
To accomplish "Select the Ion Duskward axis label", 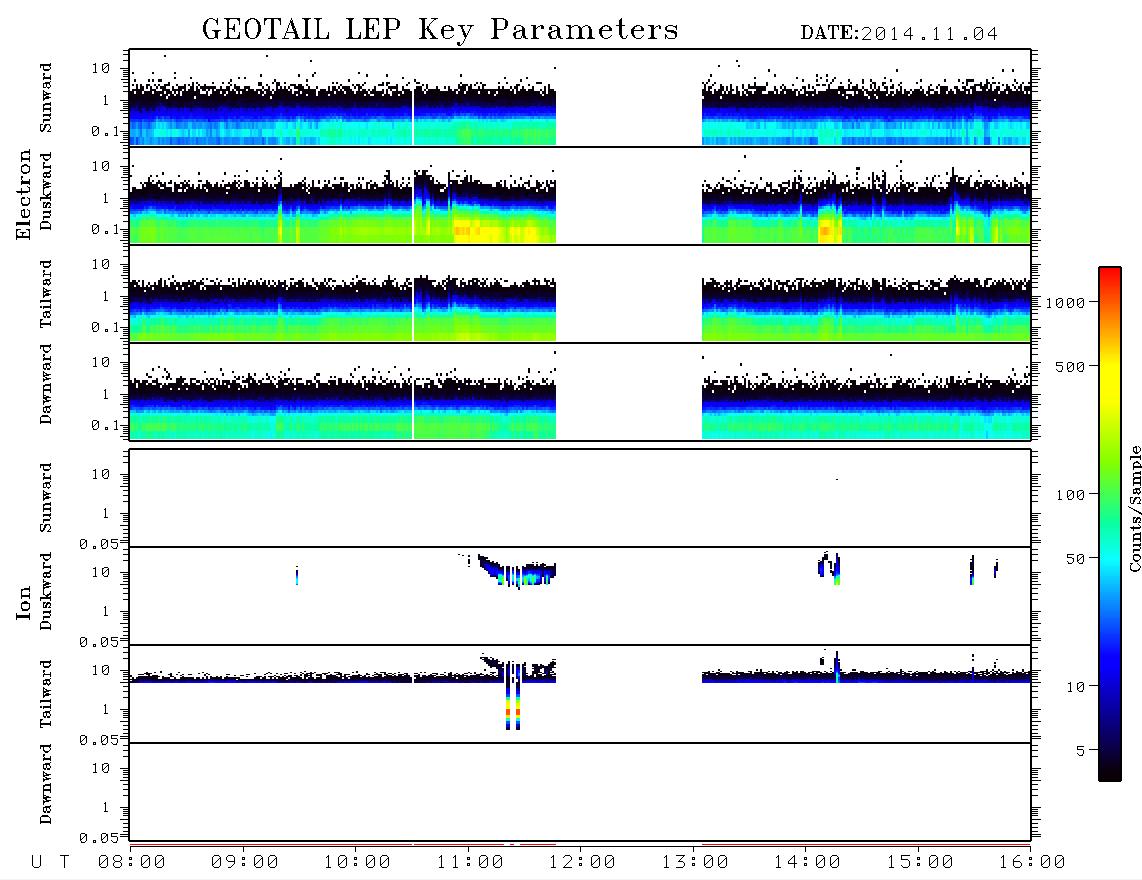I will (46, 592).
